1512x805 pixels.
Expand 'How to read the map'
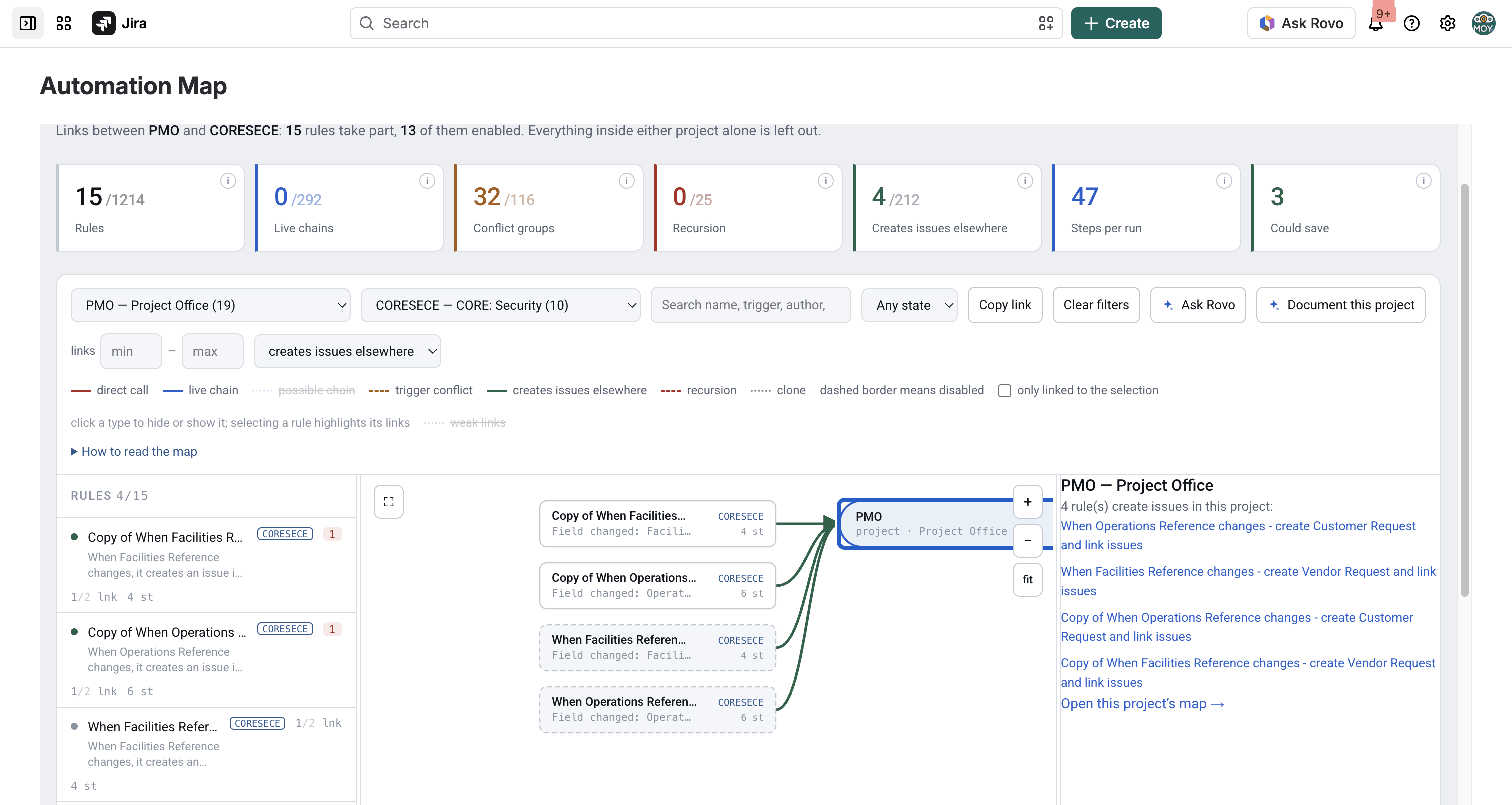[134, 451]
